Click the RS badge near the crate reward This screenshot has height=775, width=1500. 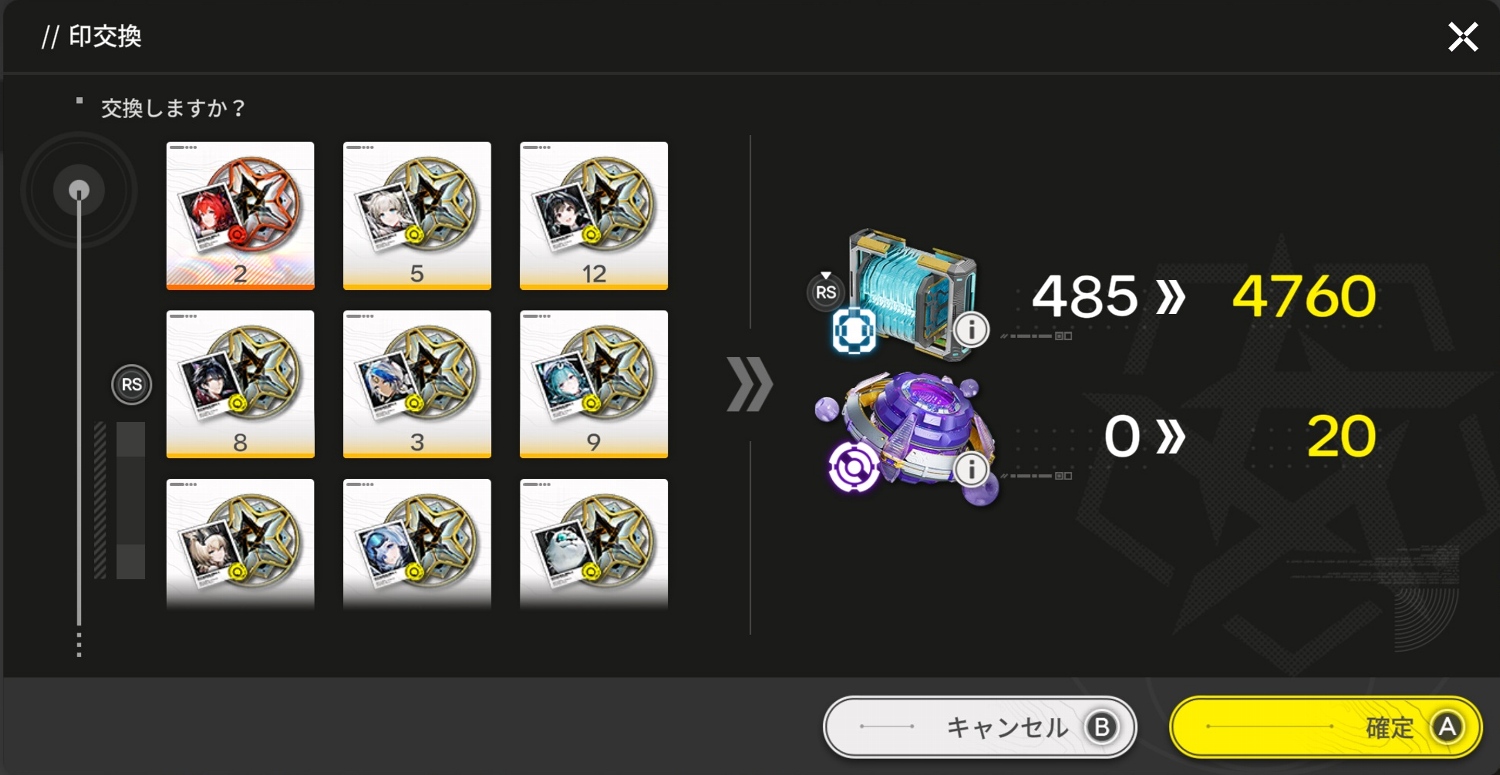coord(826,291)
